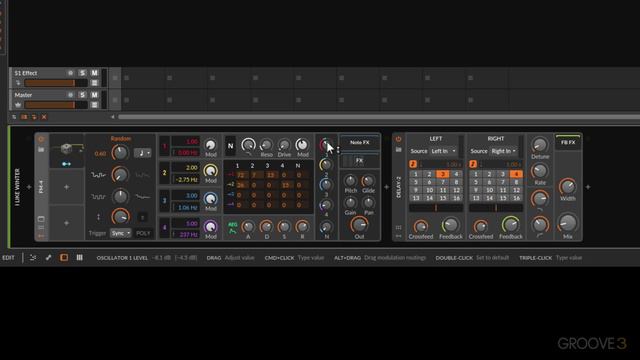Add device before FM-4 with plus icon

(29, 187)
